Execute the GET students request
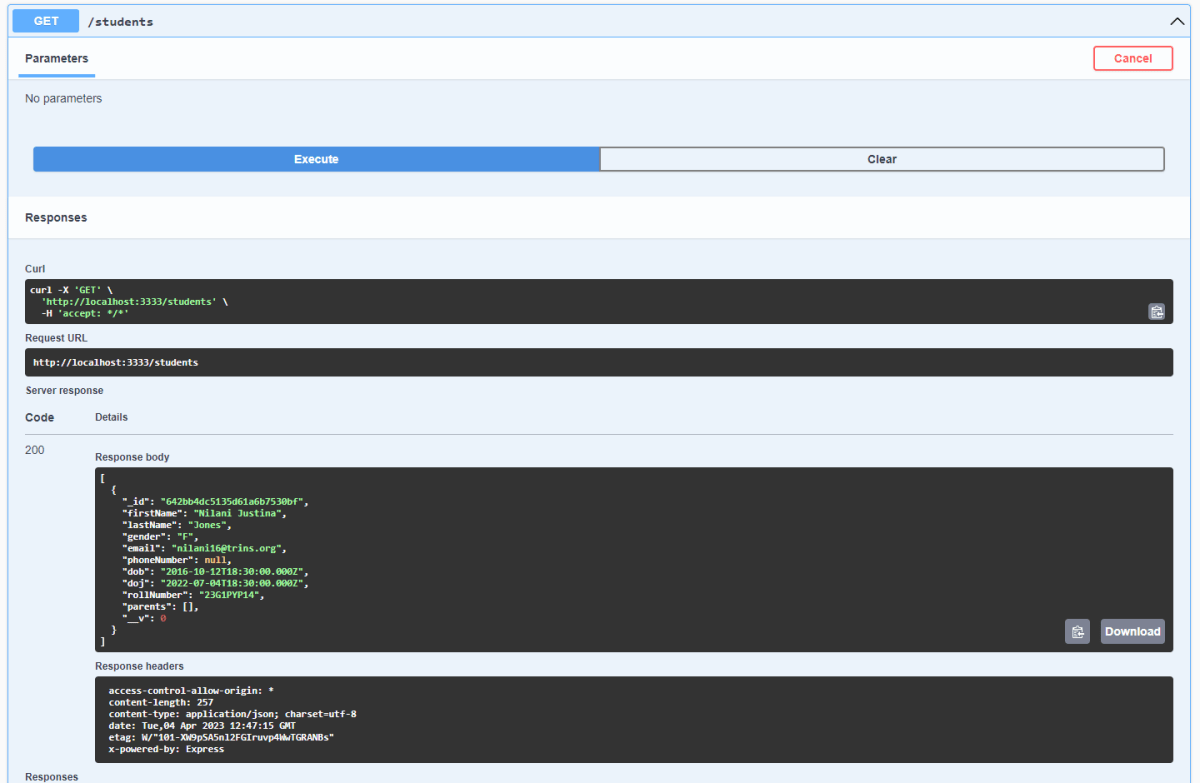 click(316, 159)
